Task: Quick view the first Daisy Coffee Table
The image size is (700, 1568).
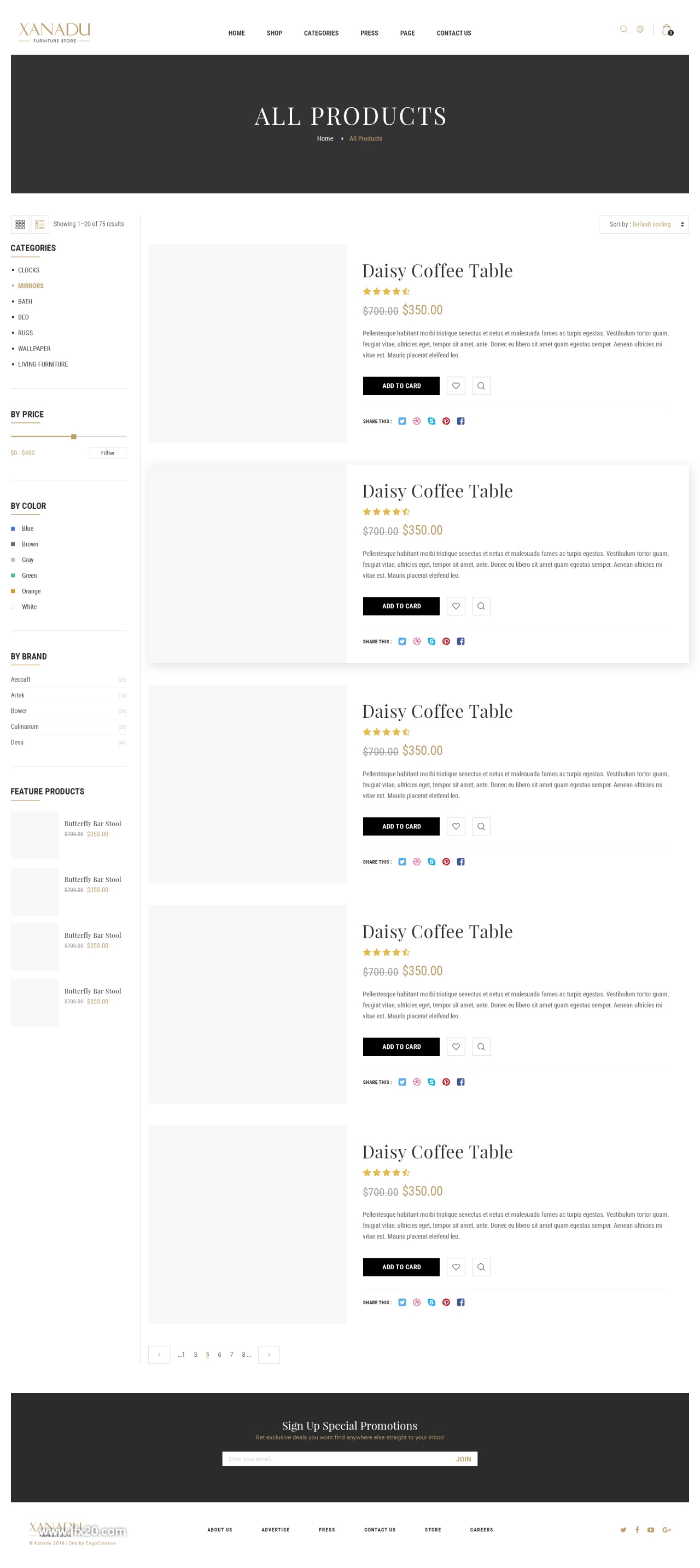Action: [x=481, y=385]
